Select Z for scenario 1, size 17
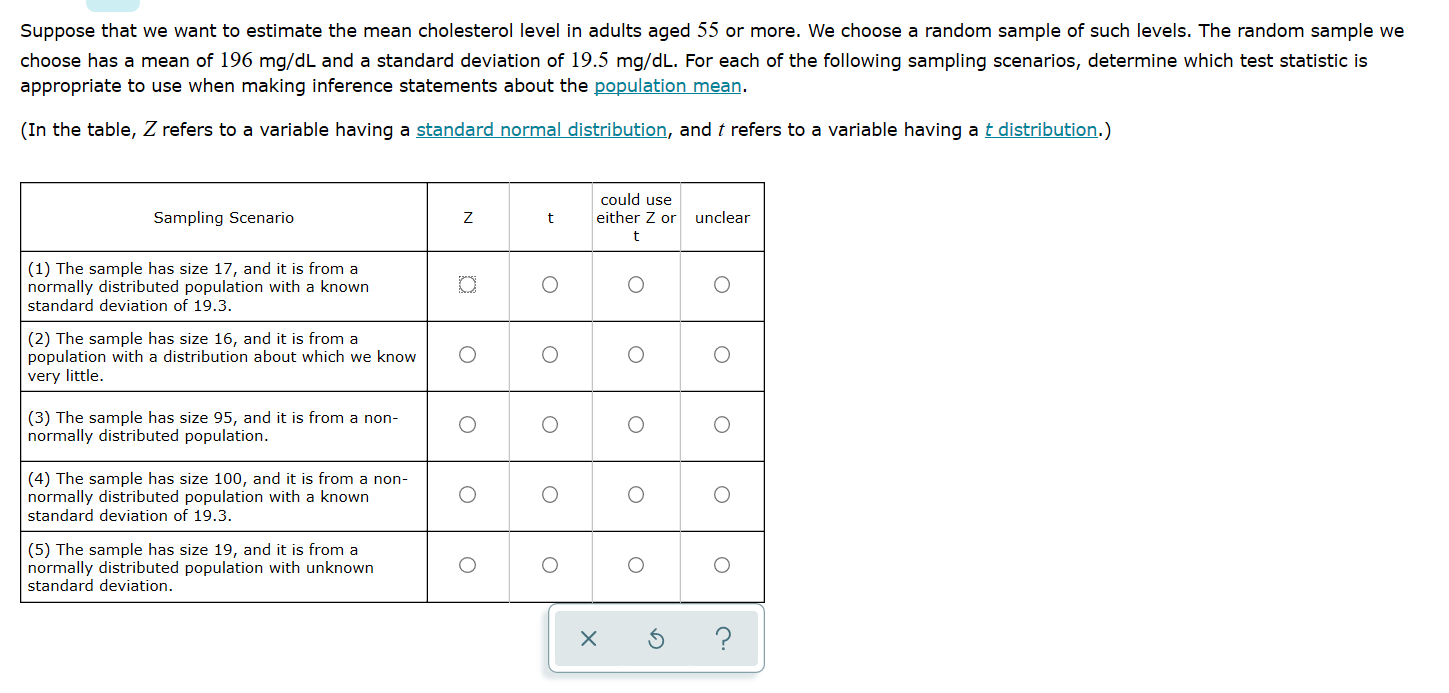 tap(466, 285)
